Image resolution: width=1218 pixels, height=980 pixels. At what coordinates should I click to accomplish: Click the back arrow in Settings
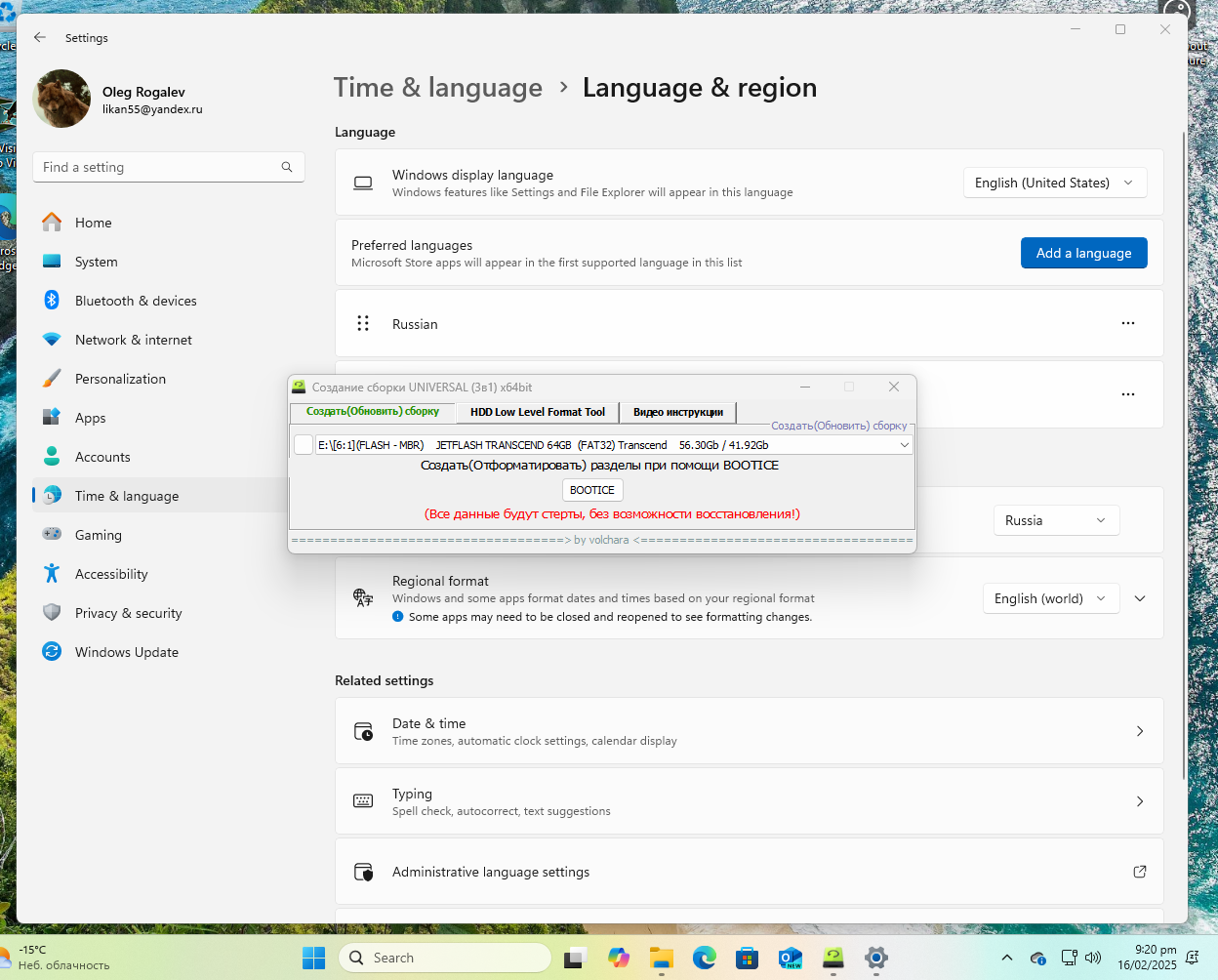pos(40,37)
